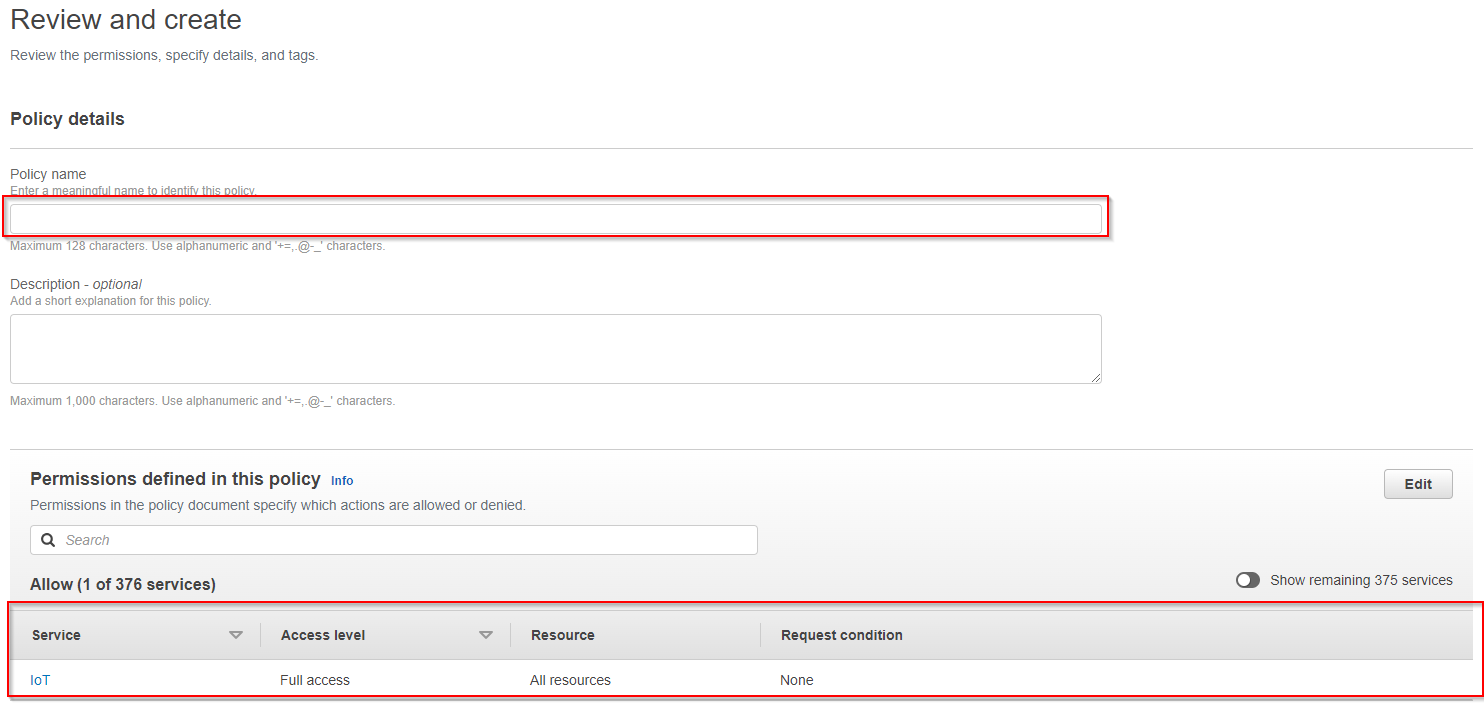
Task: Click the None request condition cell
Action: point(797,680)
